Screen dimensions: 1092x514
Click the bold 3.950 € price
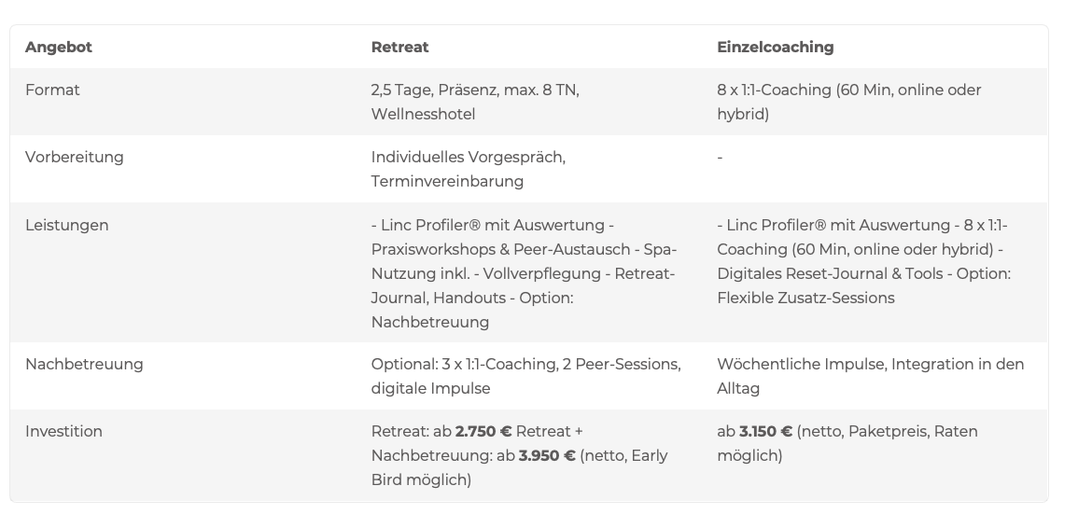(547, 455)
